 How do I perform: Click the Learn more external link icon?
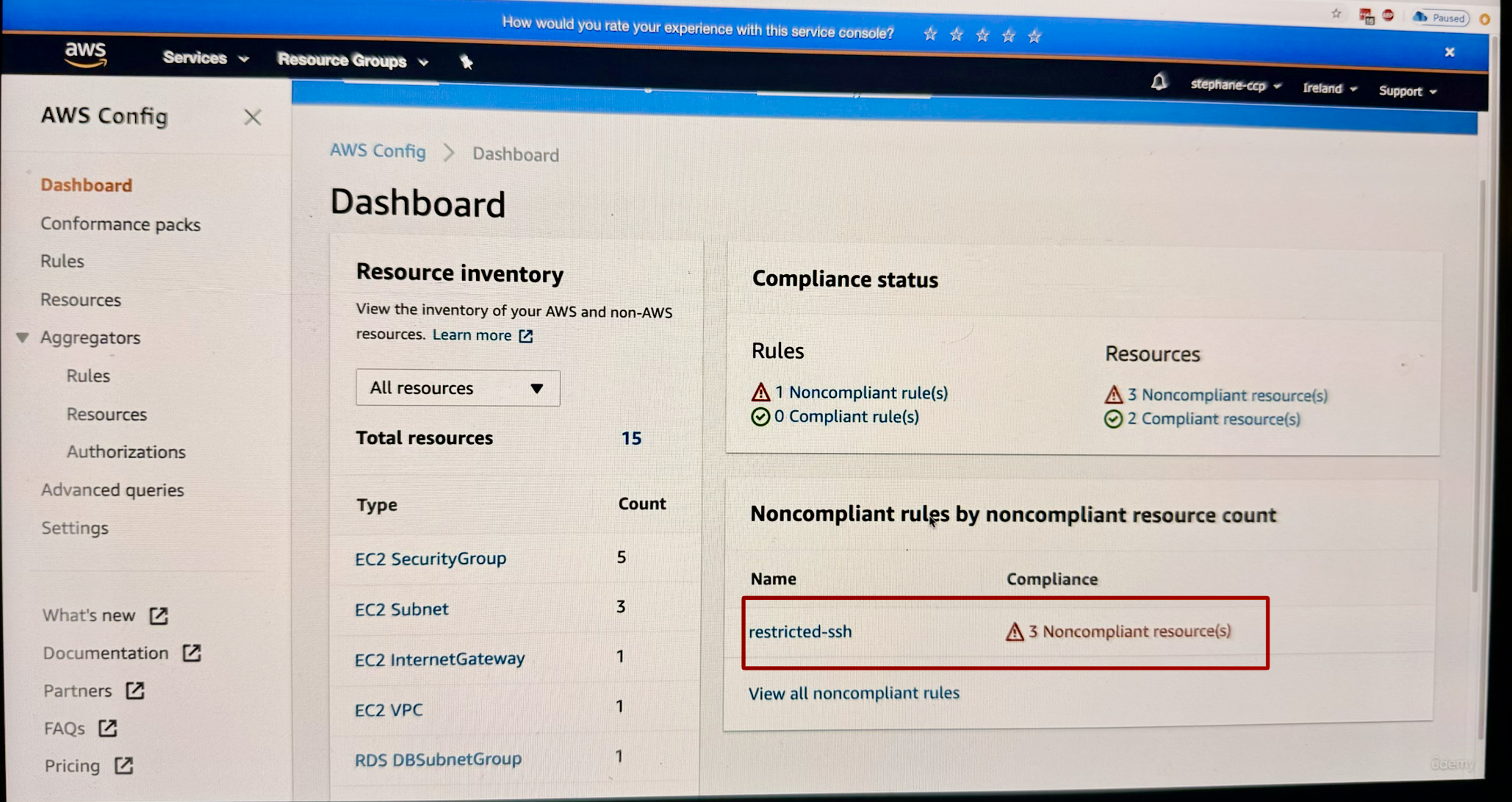point(526,336)
